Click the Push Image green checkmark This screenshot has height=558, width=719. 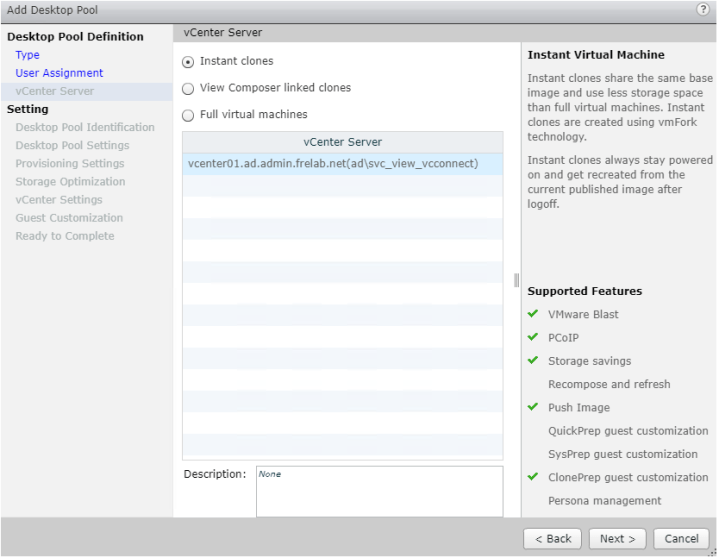click(533, 407)
